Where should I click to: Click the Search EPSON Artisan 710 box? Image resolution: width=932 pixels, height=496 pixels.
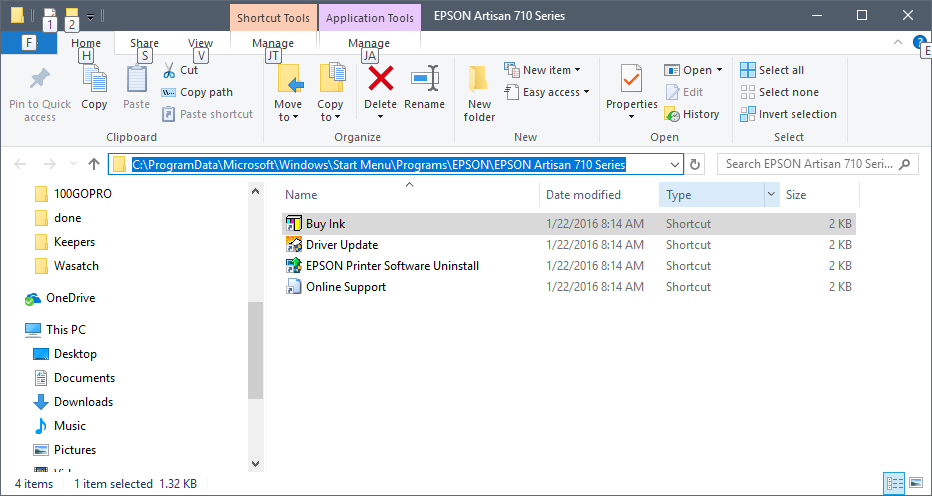817,164
